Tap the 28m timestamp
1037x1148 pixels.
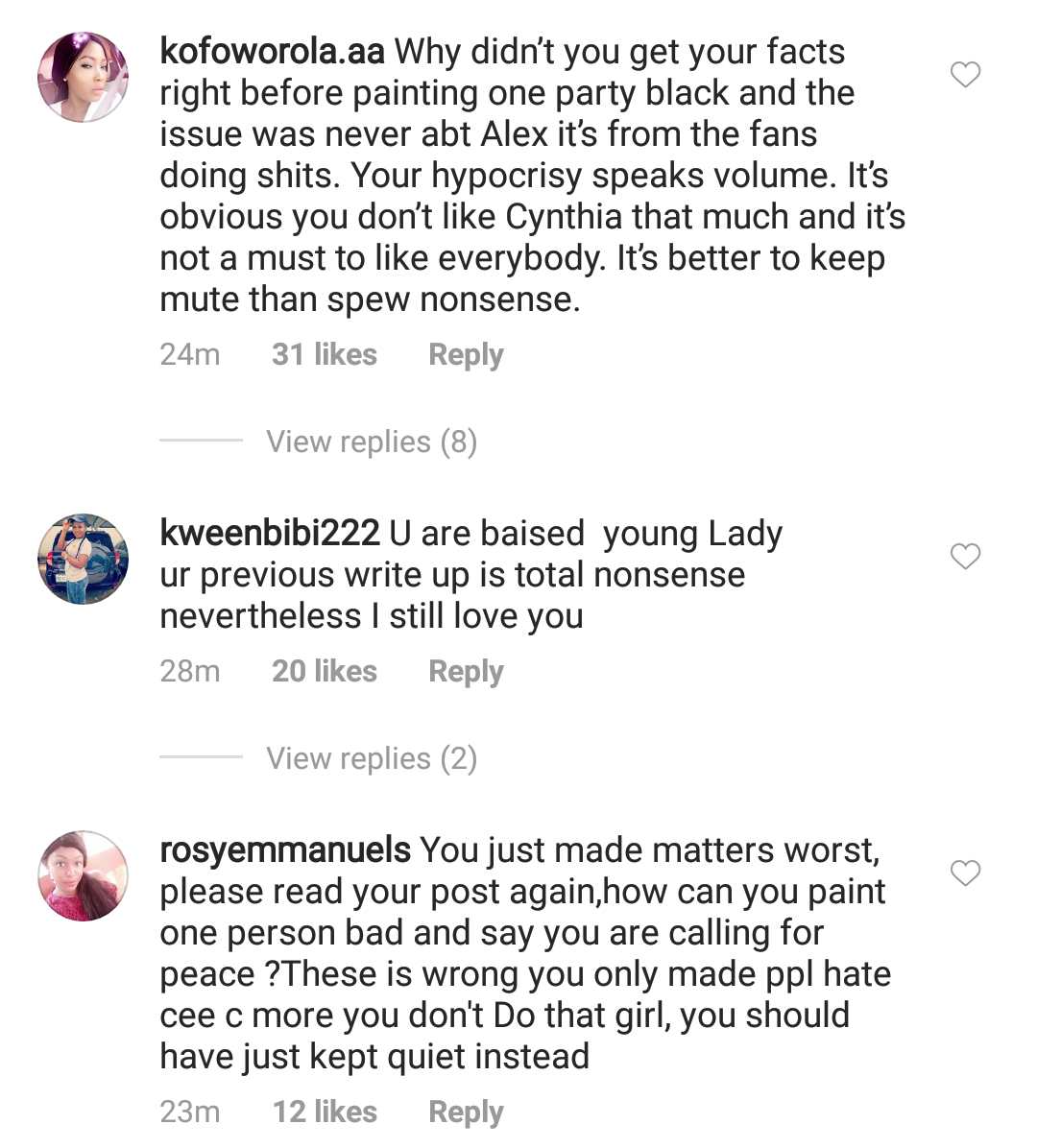point(190,671)
